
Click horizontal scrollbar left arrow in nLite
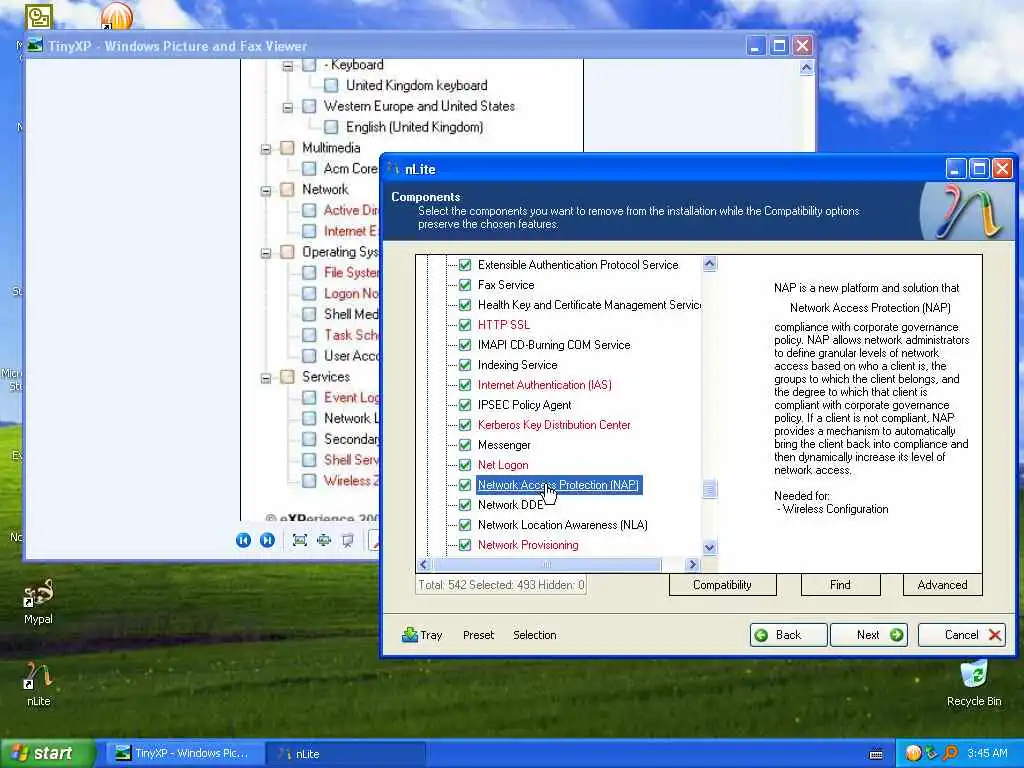pyautogui.click(x=424, y=564)
